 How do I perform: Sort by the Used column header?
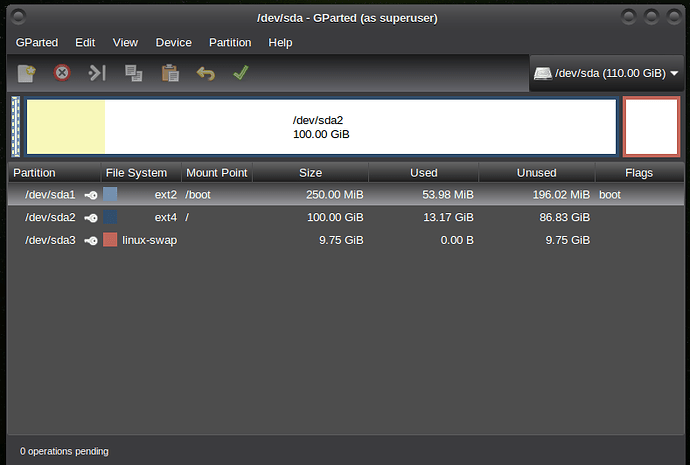423,173
